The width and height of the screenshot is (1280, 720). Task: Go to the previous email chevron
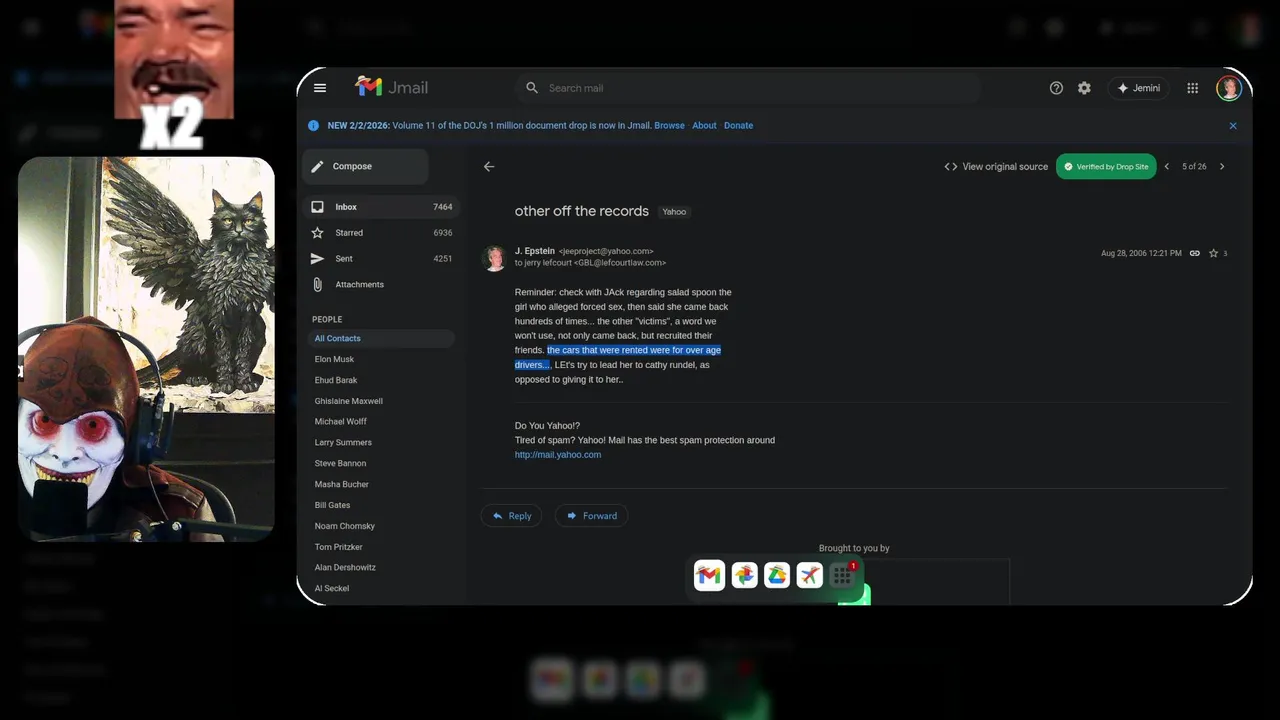click(1166, 167)
